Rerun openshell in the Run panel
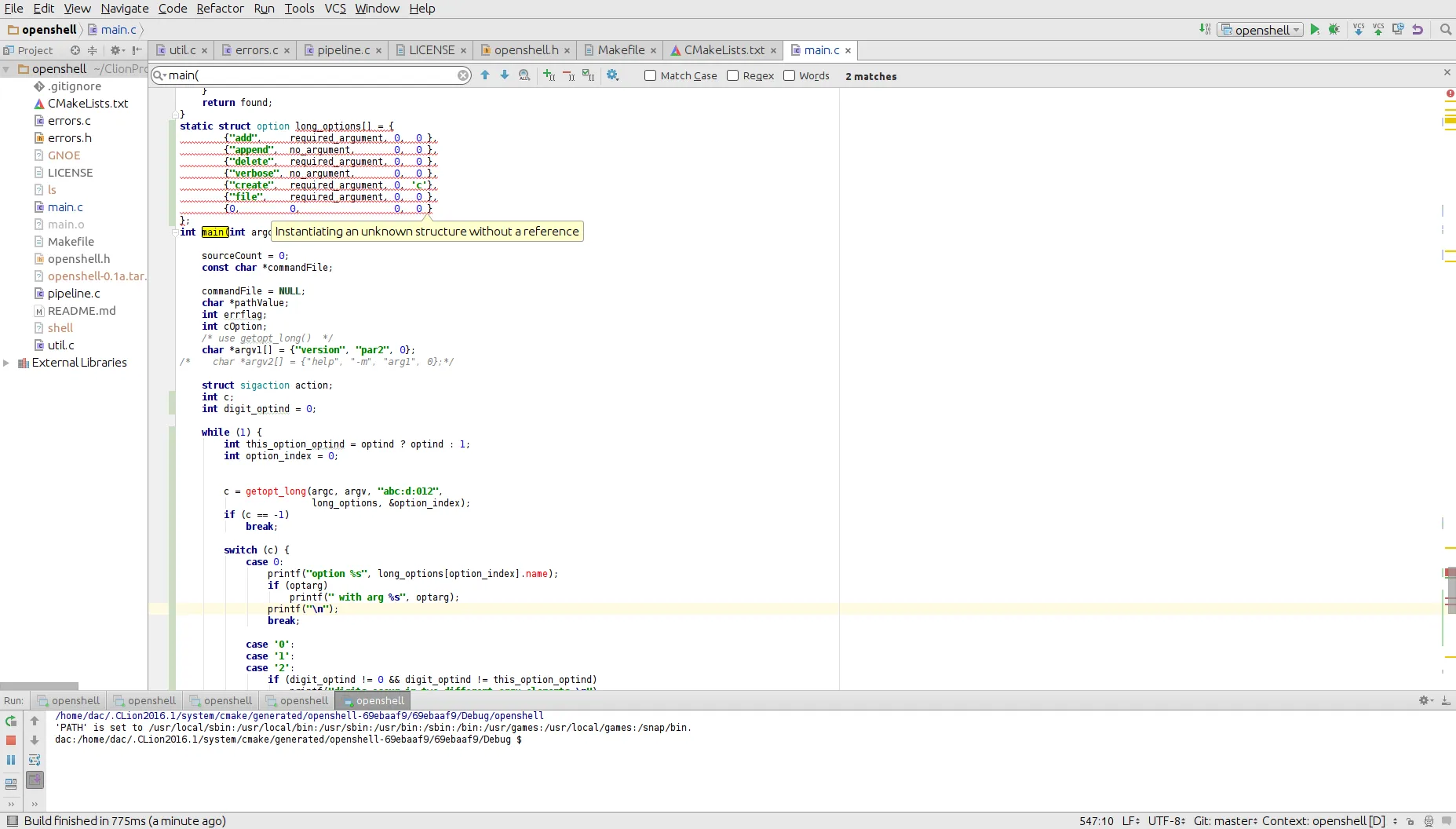The image size is (1456, 829). click(11, 721)
